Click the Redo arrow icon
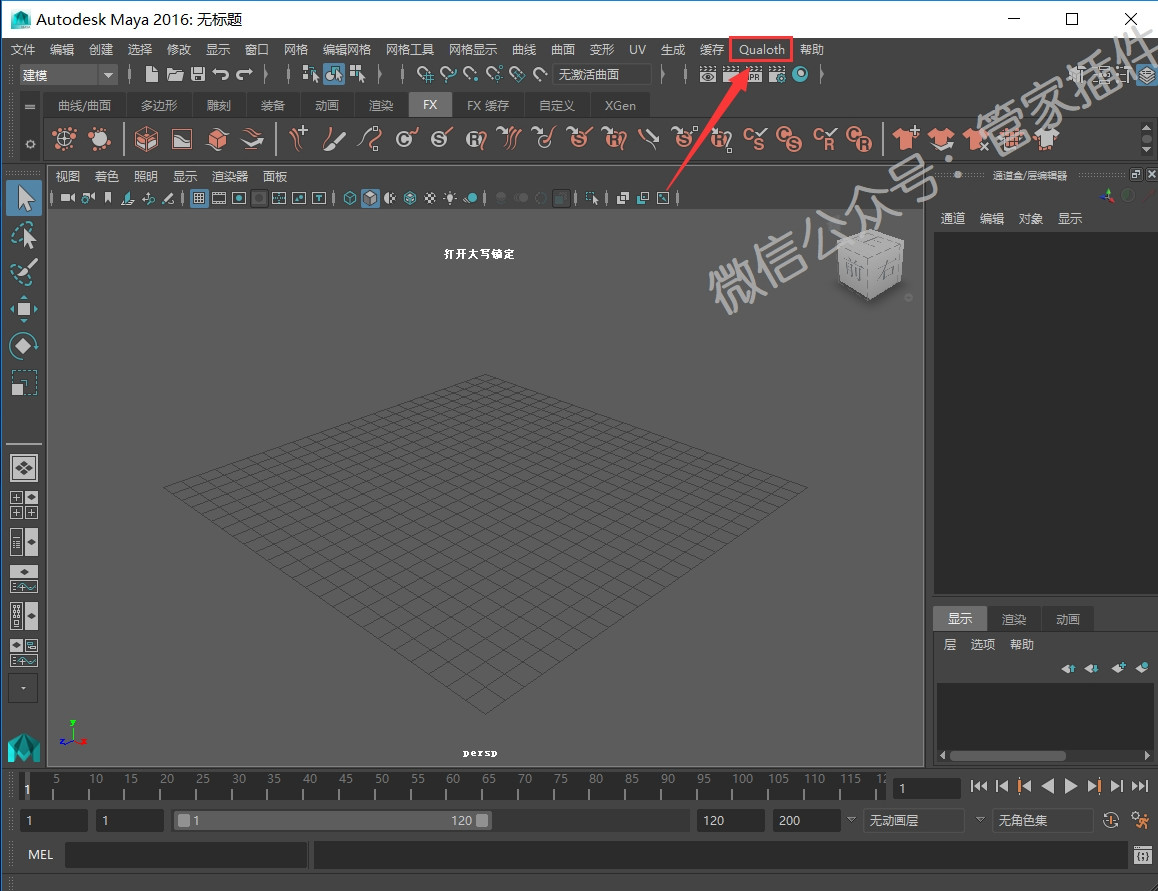 pos(244,74)
